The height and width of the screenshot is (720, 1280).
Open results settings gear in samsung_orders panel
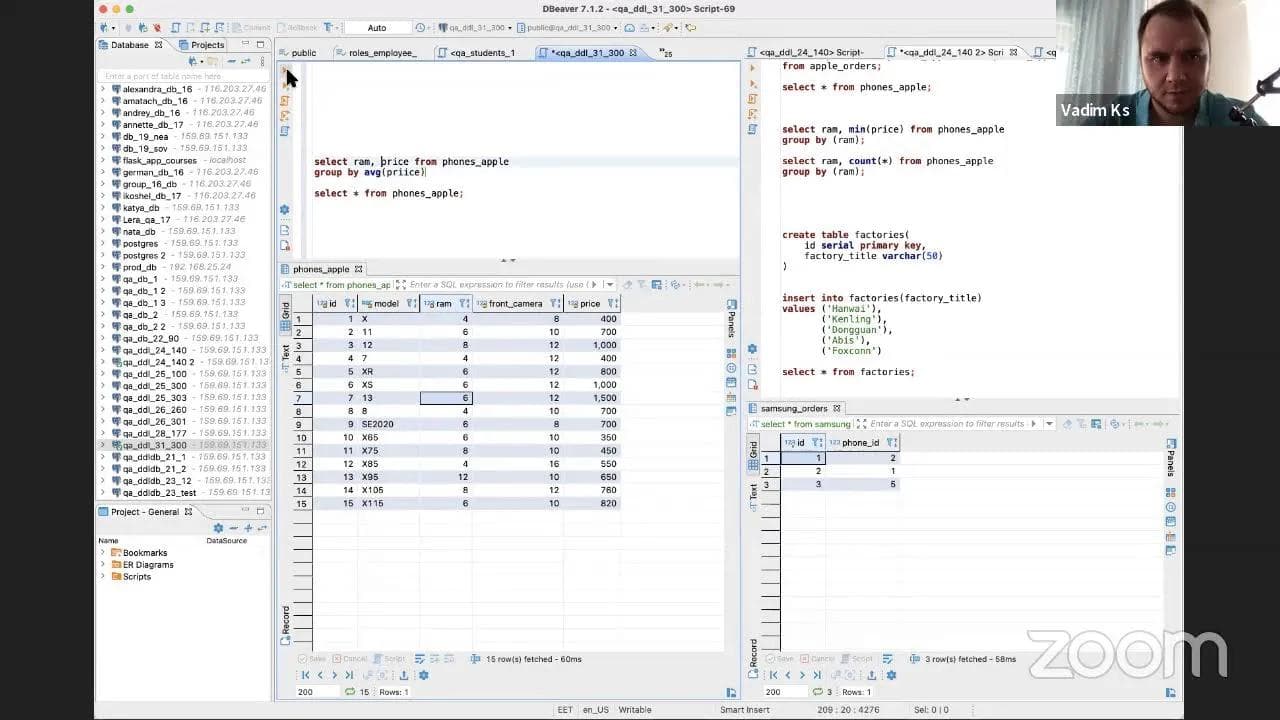[x=891, y=675]
